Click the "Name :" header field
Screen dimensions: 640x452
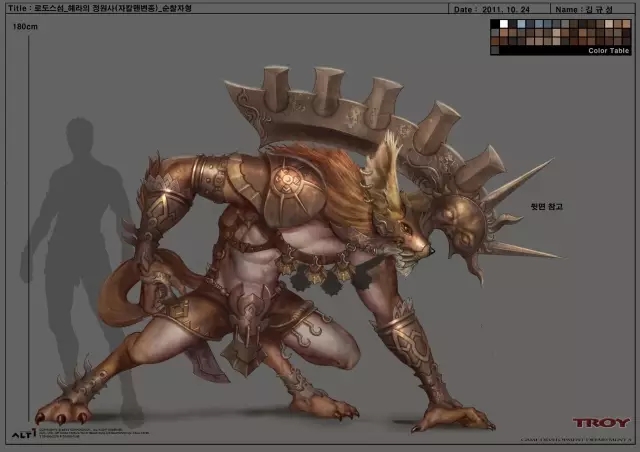coord(593,9)
